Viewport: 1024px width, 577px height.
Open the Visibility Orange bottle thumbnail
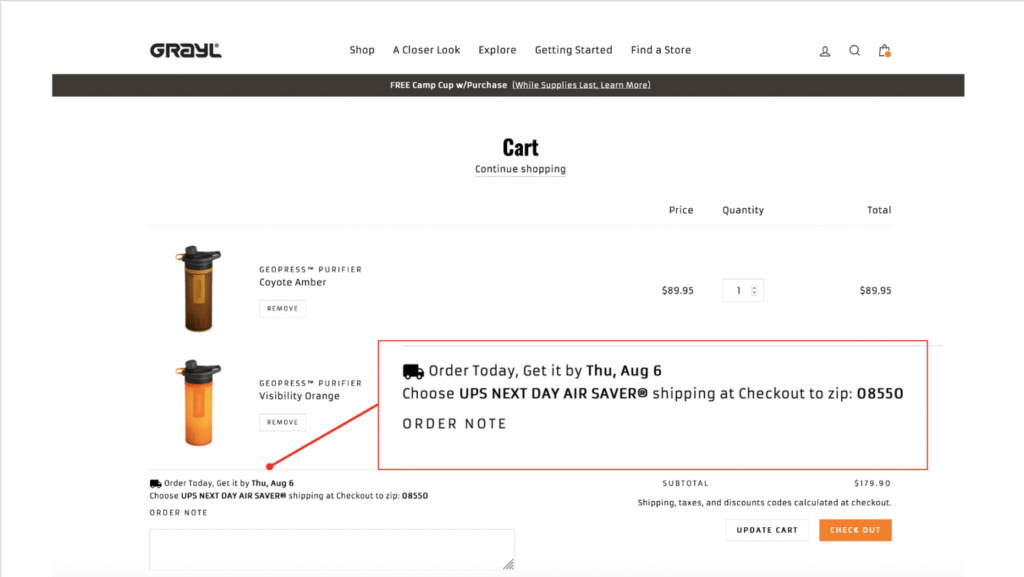(x=199, y=403)
